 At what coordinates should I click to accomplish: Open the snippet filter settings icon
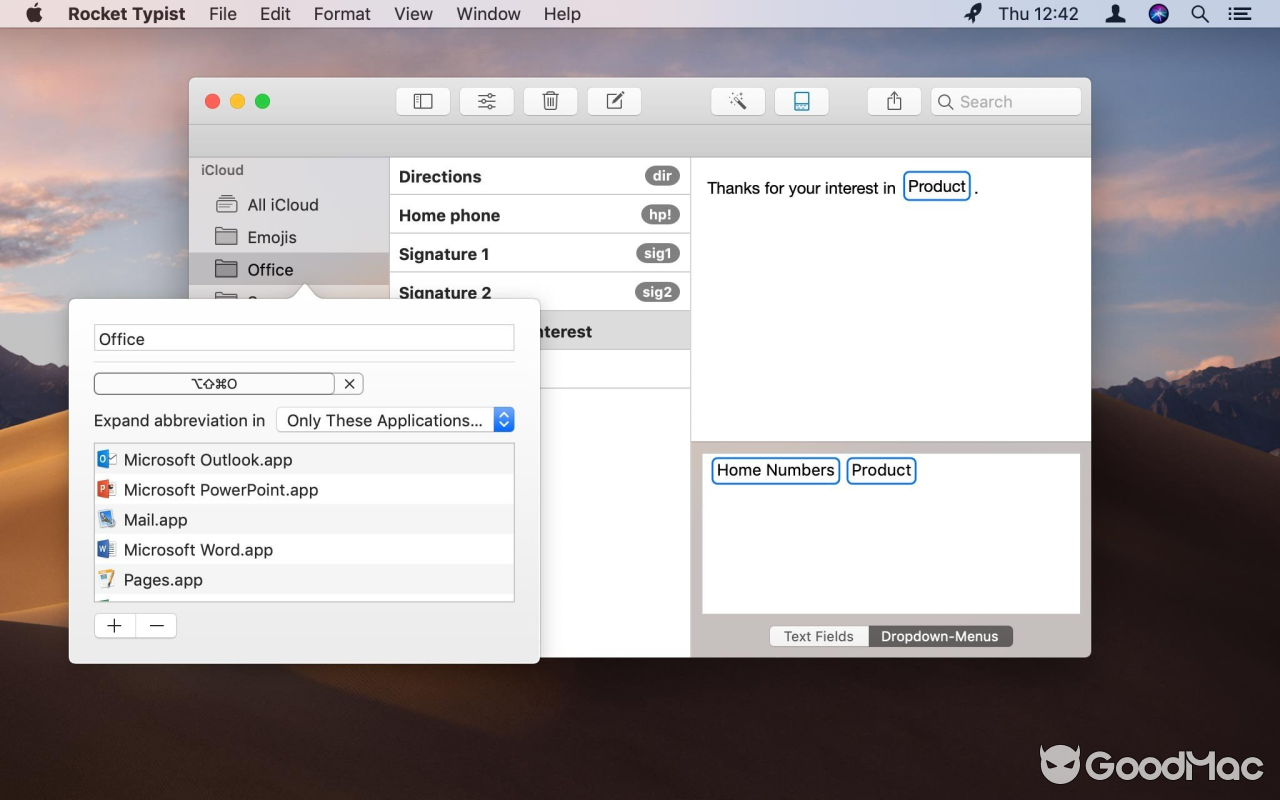486,100
